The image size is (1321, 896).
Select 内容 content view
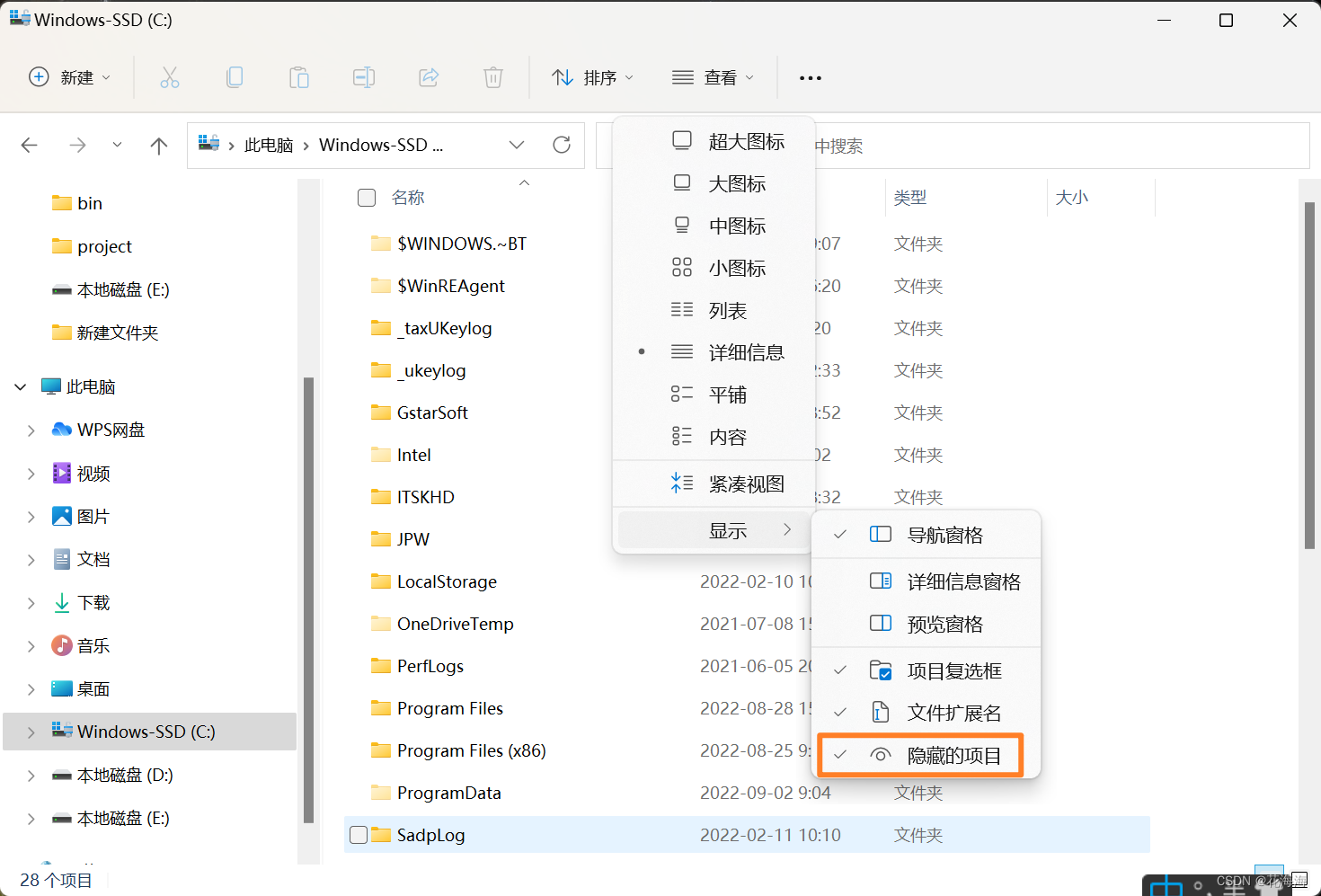point(714,437)
